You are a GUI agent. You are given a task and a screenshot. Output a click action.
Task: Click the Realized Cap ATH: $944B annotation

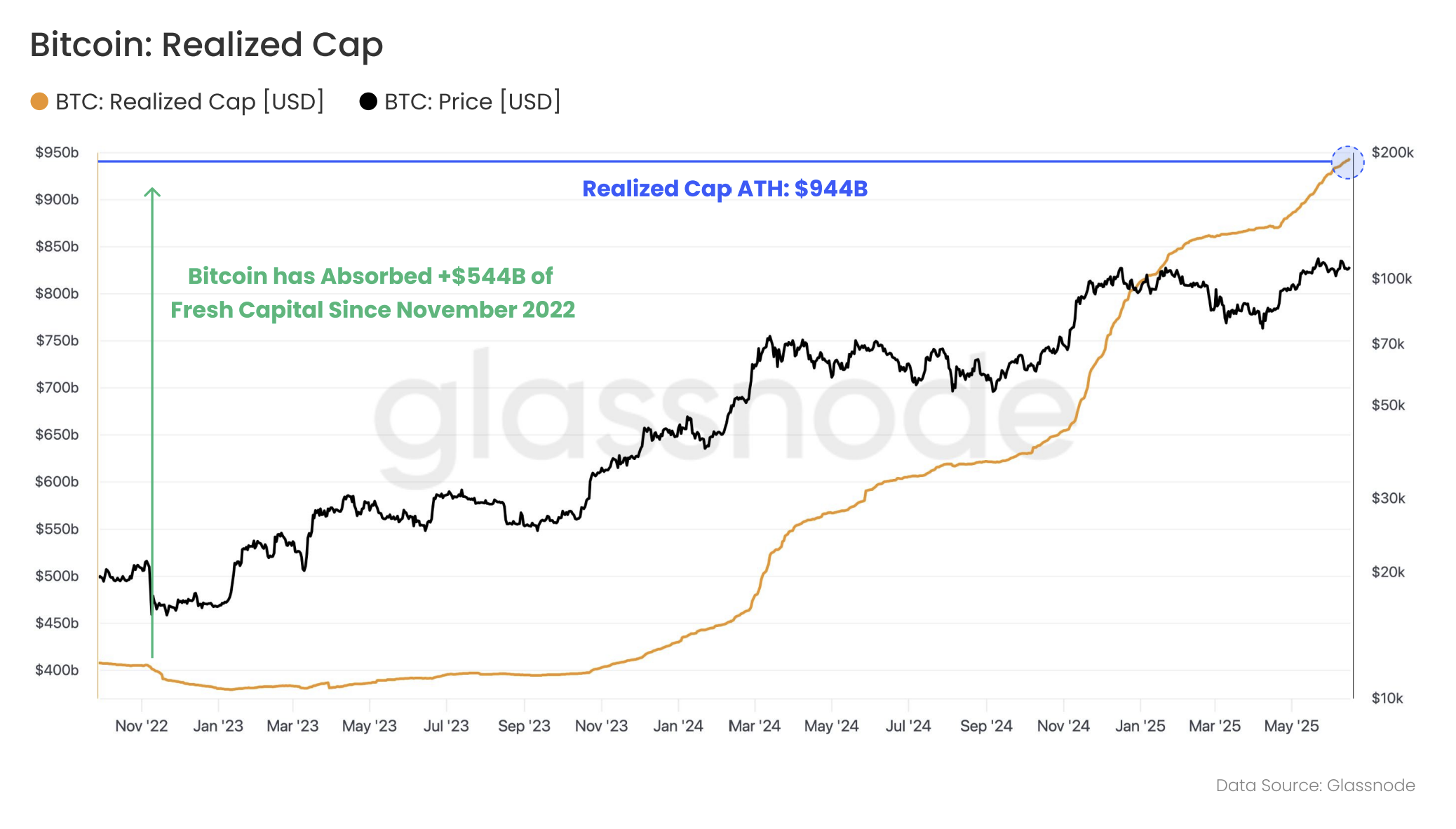(x=724, y=189)
